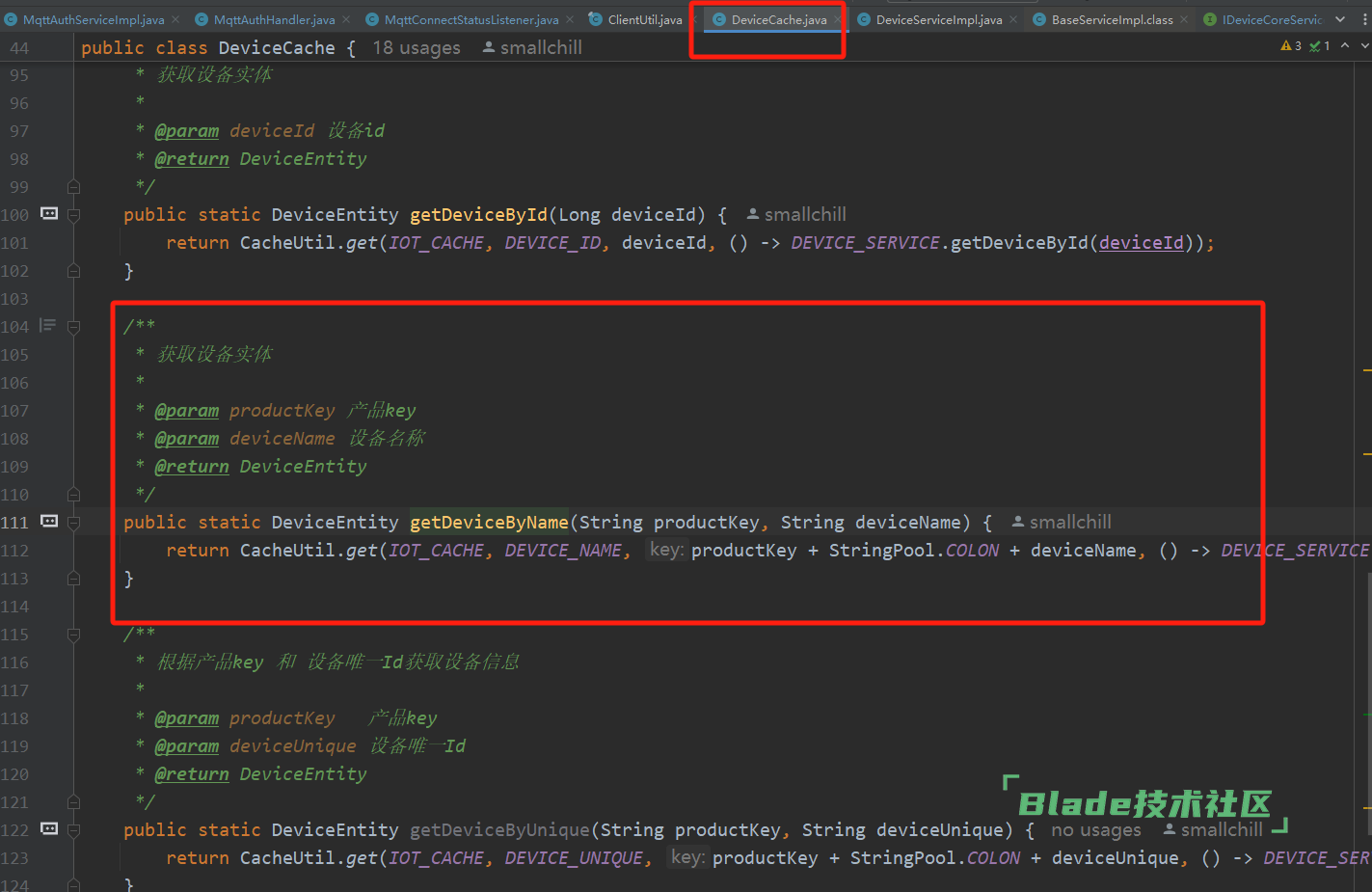The image size is (1372, 892).
Task: Click the gutter icon on line 100
Action: (x=49, y=213)
